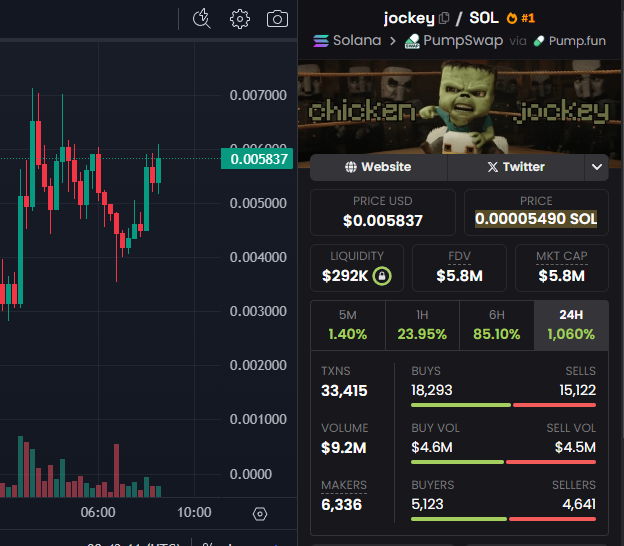
Task: Select the 6H timeframe tab
Action: coord(497,325)
